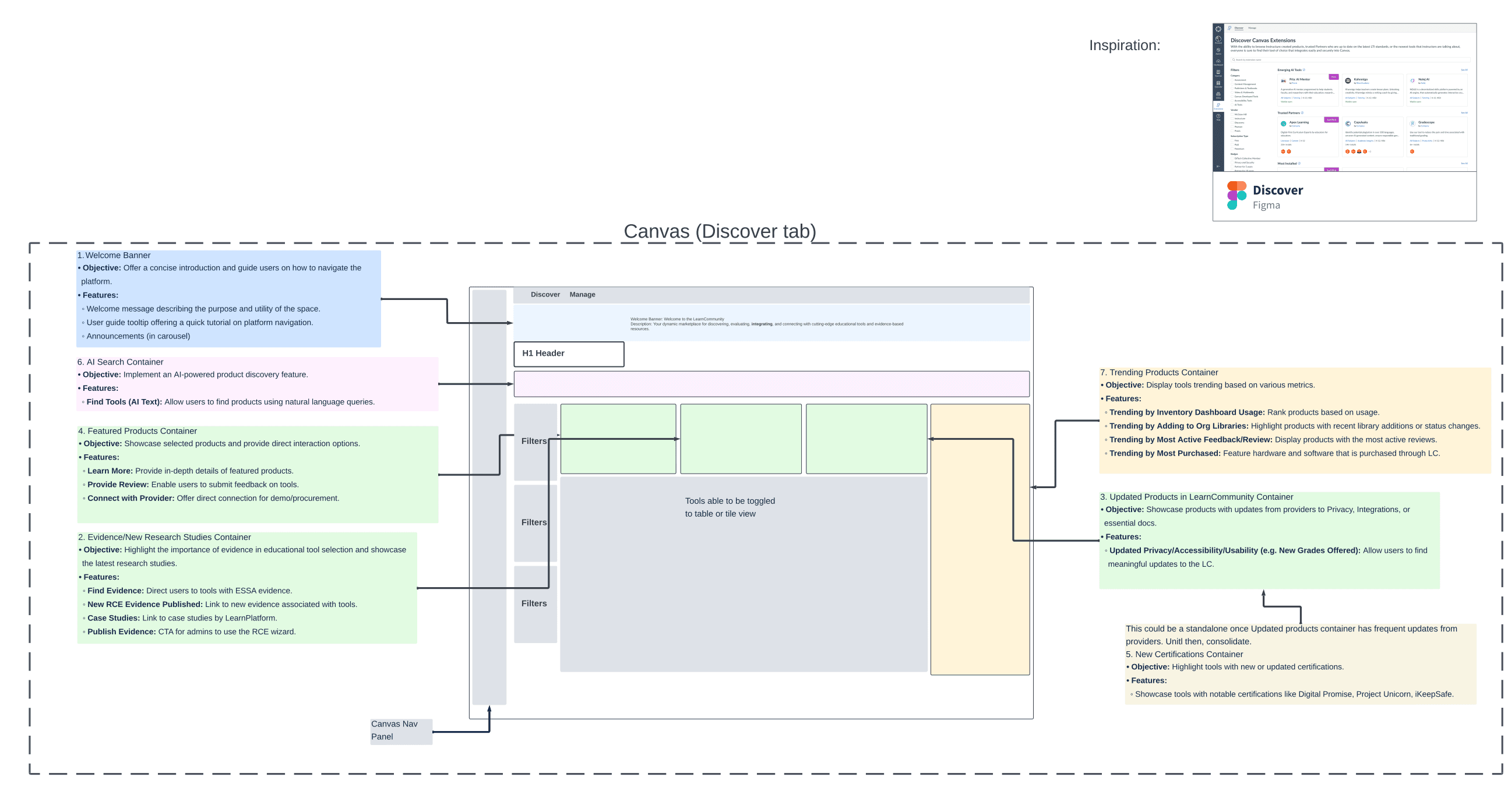1508x812 pixels.
Task: Click "Trending by Most Purchased:" line
Action: pyautogui.click(x=1273, y=453)
